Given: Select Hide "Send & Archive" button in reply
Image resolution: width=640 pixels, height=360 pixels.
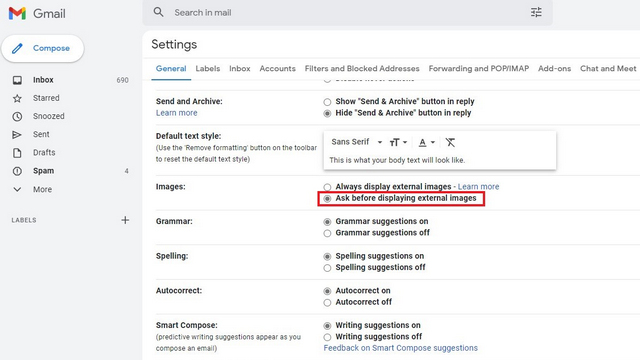Looking at the screenshot, I should pos(327,113).
